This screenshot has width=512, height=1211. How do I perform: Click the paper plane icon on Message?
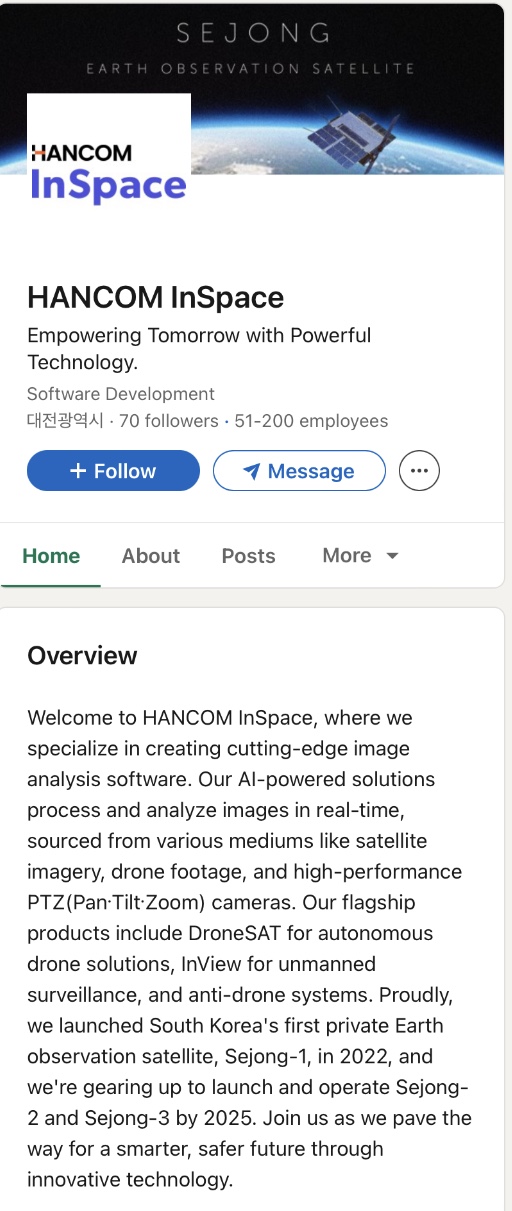click(252, 471)
